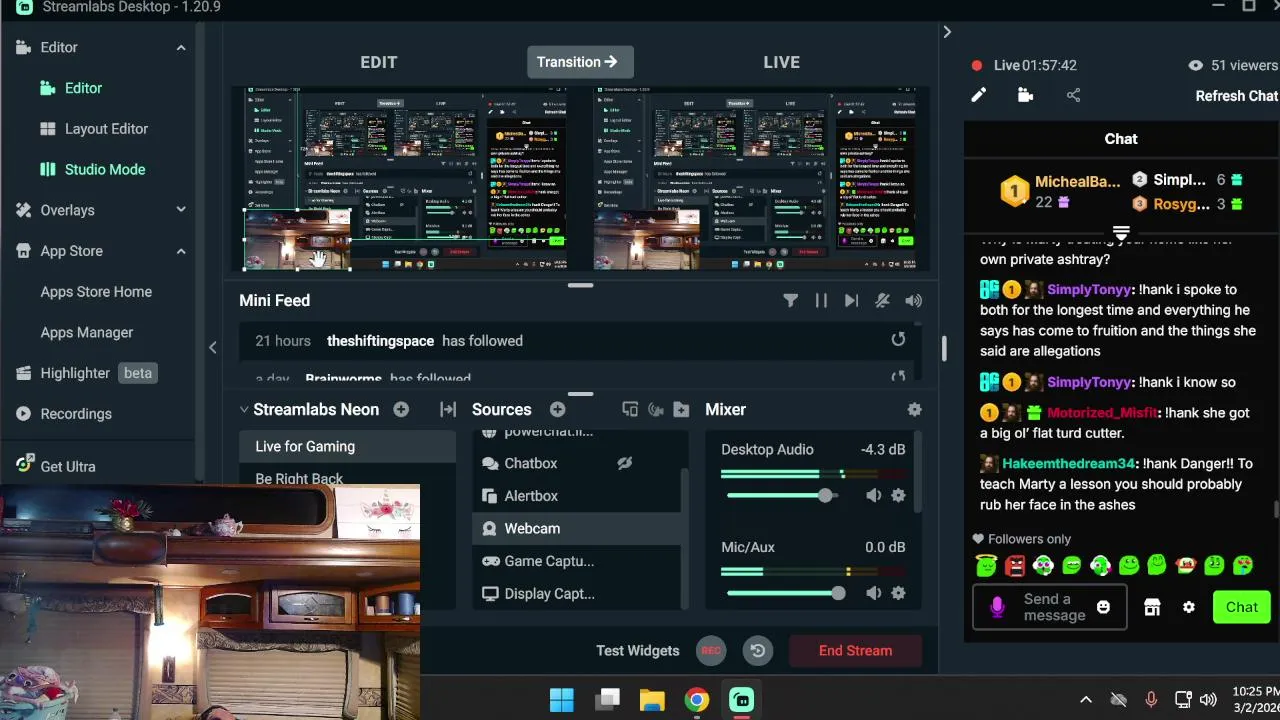Collapse the App Store section
The height and width of the screenshot is (720, 1280).
point(181,251)
